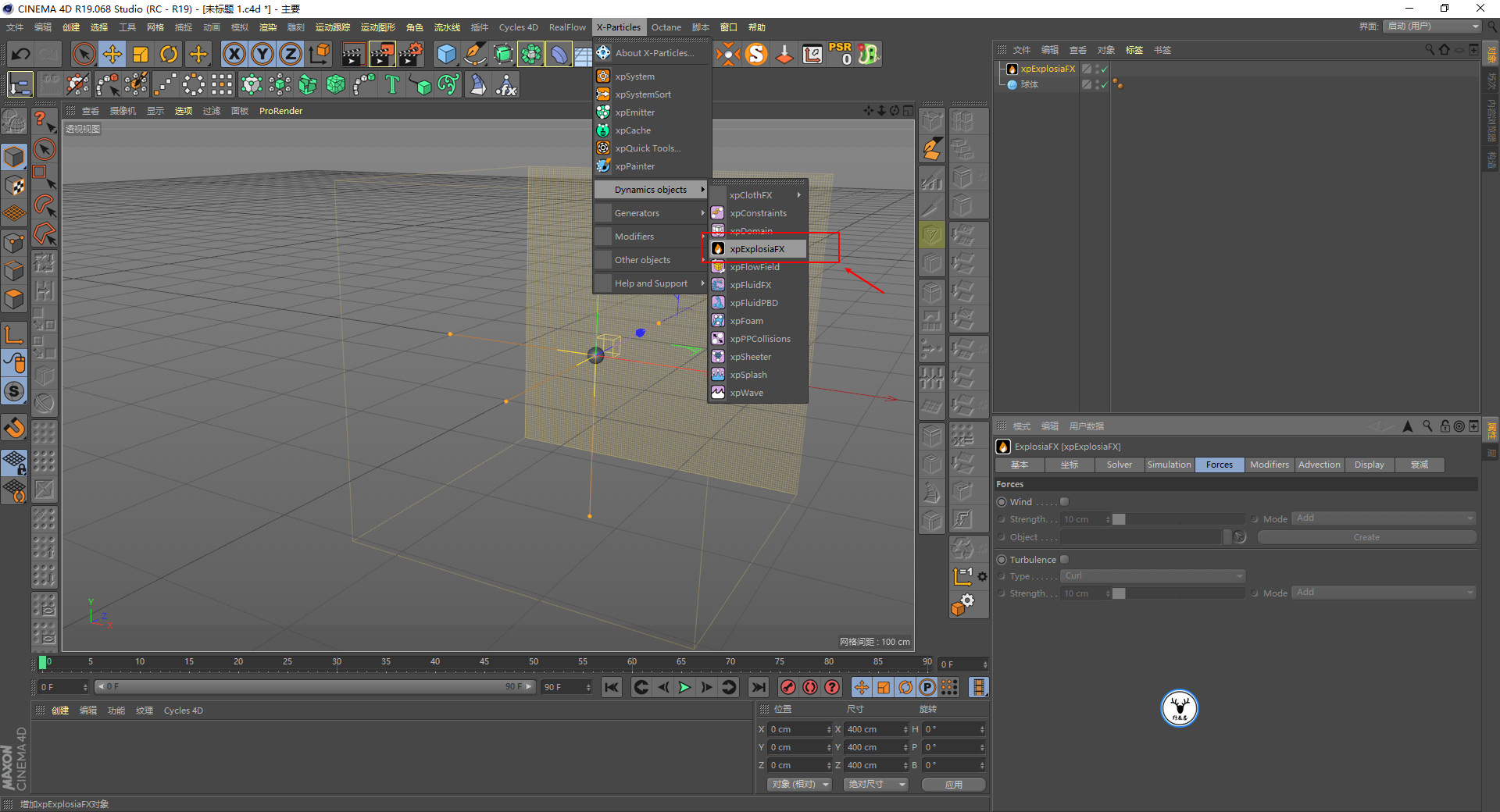Open the 绝对尺寸 size mode dropdown
Viewport: 1500px width, 812px height.
click(x=876, y=785)
